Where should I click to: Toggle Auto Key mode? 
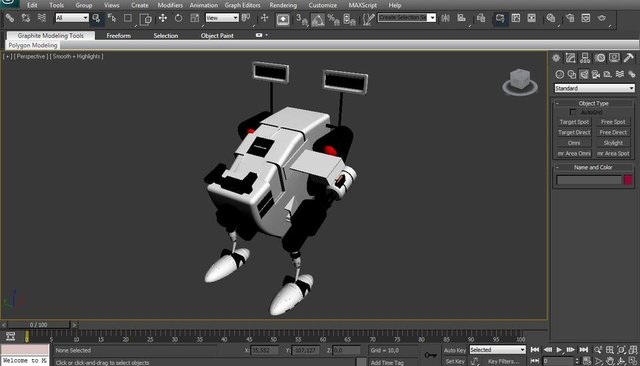455,350
